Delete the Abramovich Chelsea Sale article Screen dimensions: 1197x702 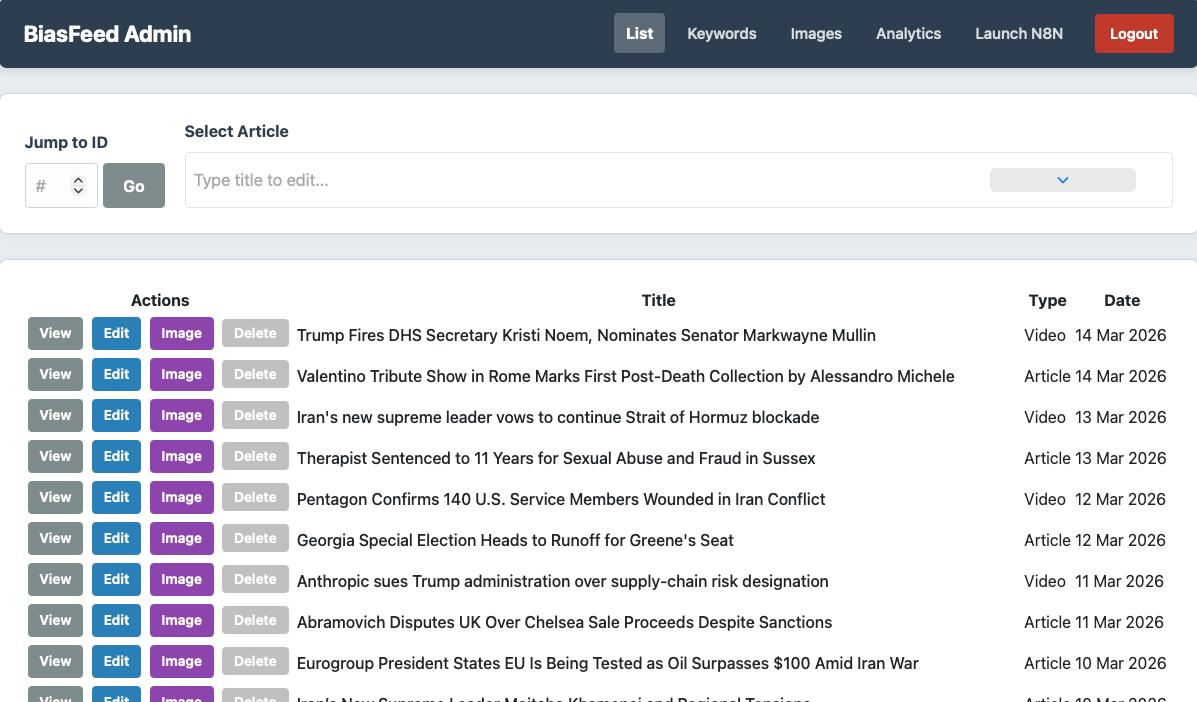(254, 620)
